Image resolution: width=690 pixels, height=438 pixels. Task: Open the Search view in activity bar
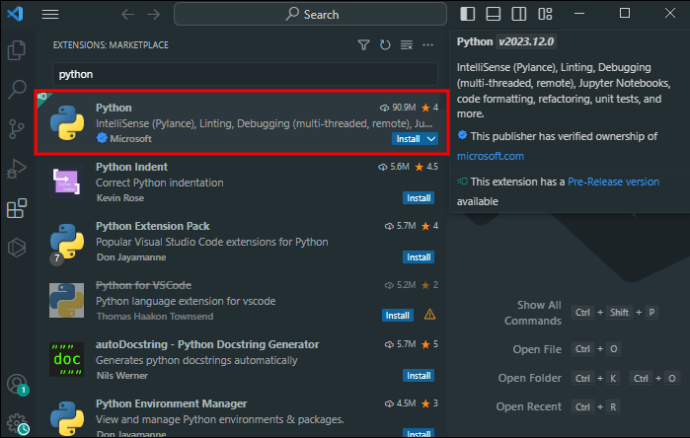pos(17,89)
